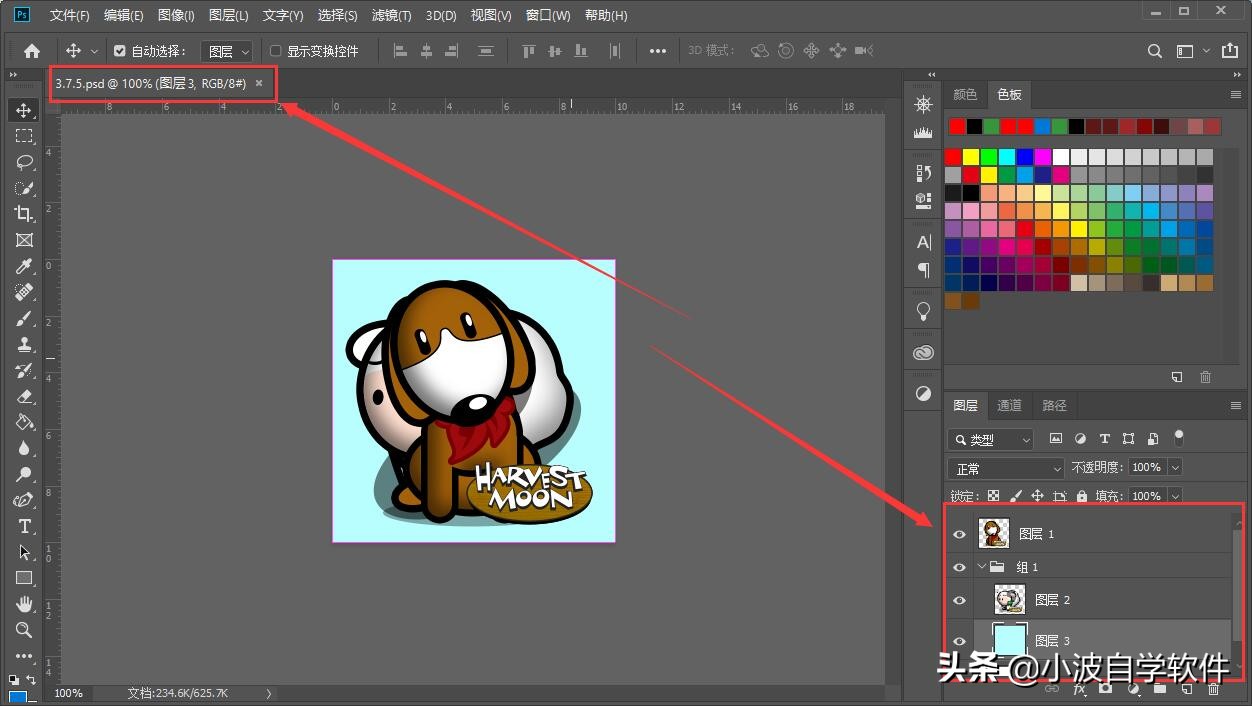This screenshot has height=706, width=1252.
Task: Switch to the 颜色 tab
Action: (x=965, y=94)
